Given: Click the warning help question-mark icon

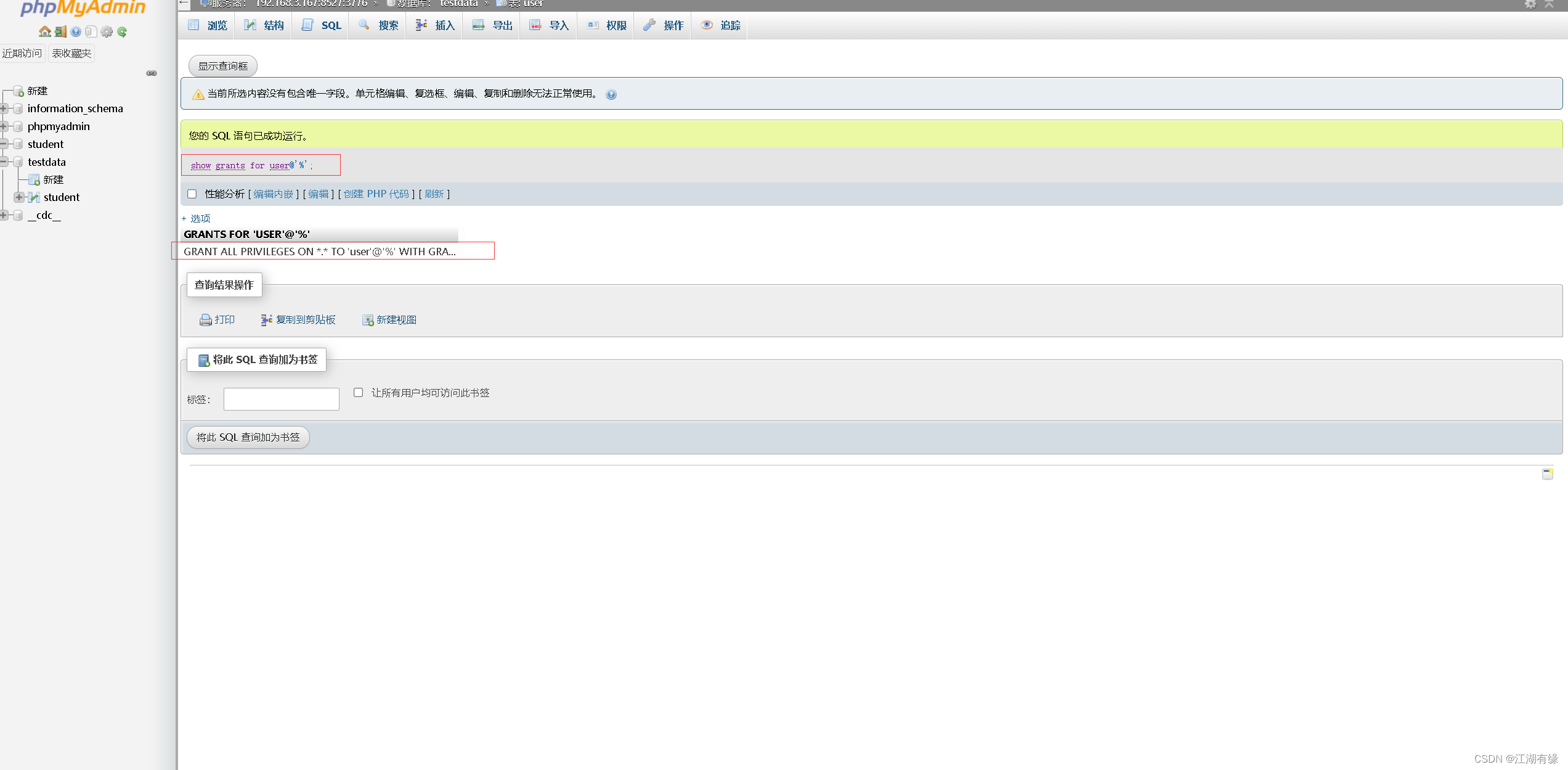Looking at the screenshot, I should point(611,94).
